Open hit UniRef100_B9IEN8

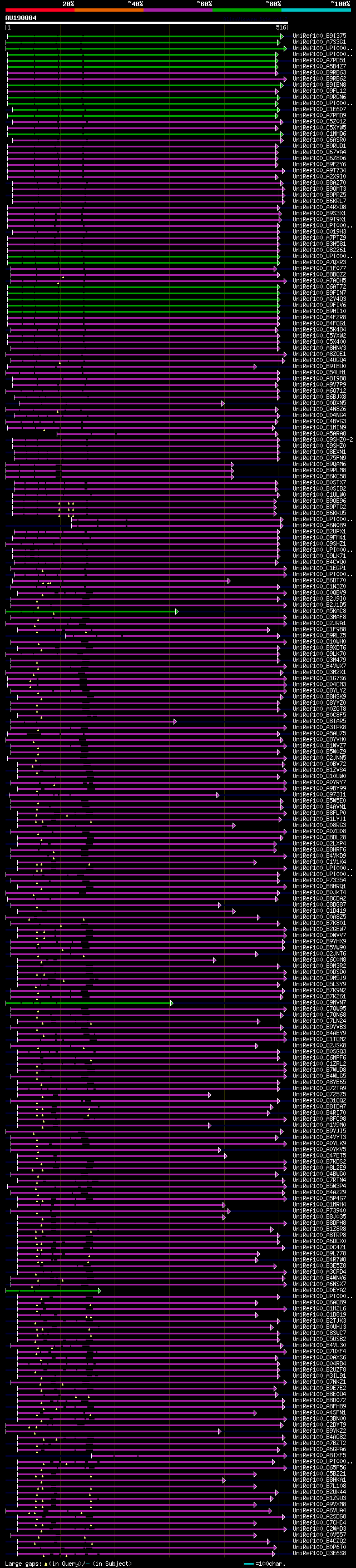click(319, 85)
